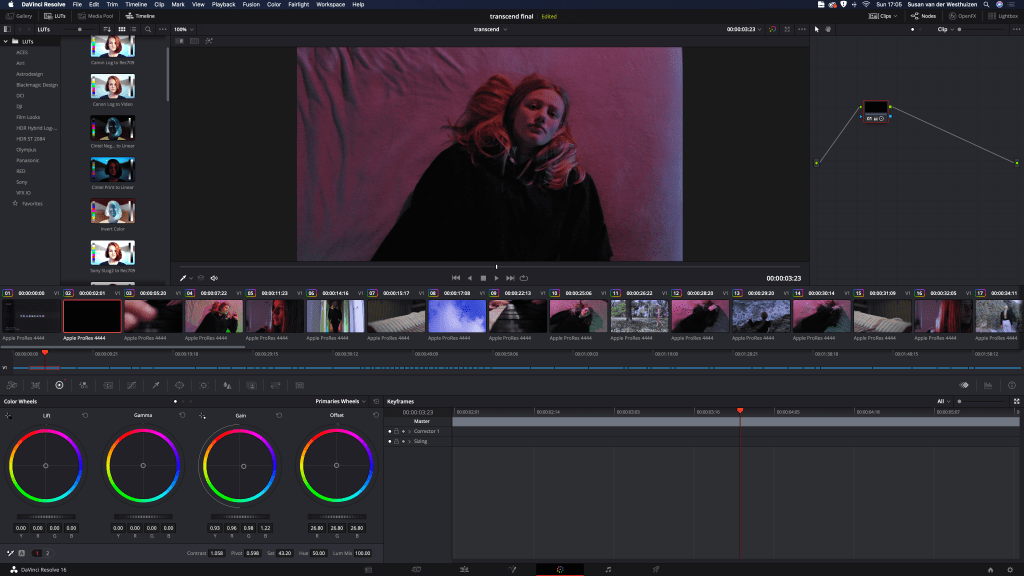The width and height of the screenshot is (1024, 576).
Task: Toggle Corrector 1 keyframe lock
Action: (x=397, y=431)
